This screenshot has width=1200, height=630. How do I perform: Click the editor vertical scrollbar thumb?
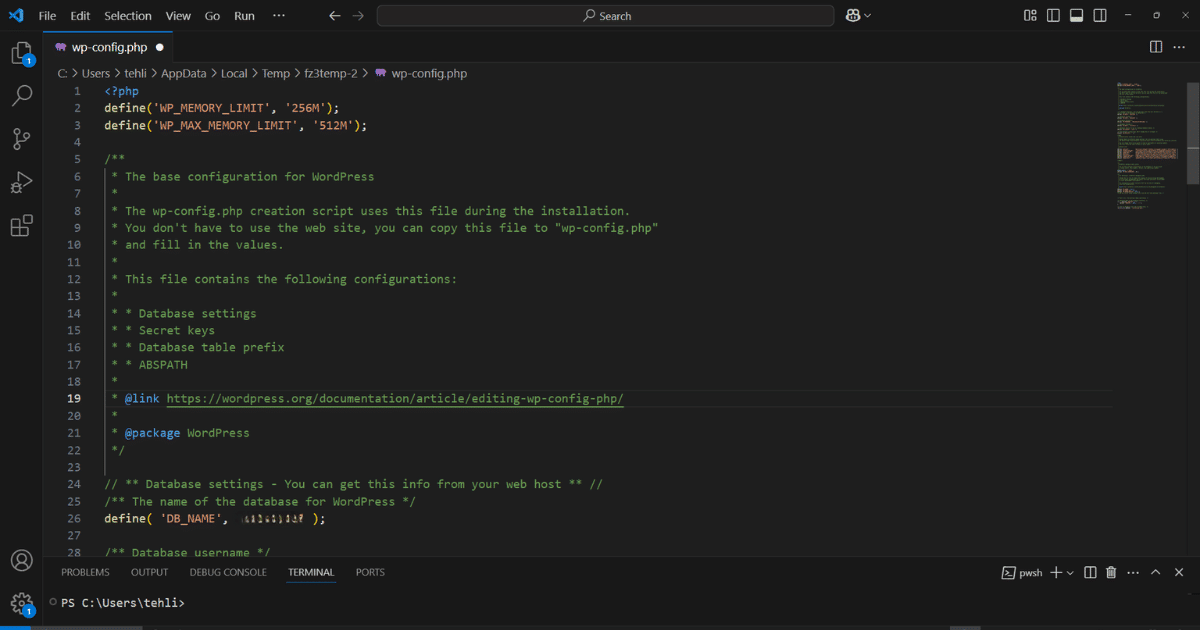pyautogui.click(x=1193, y=131)
